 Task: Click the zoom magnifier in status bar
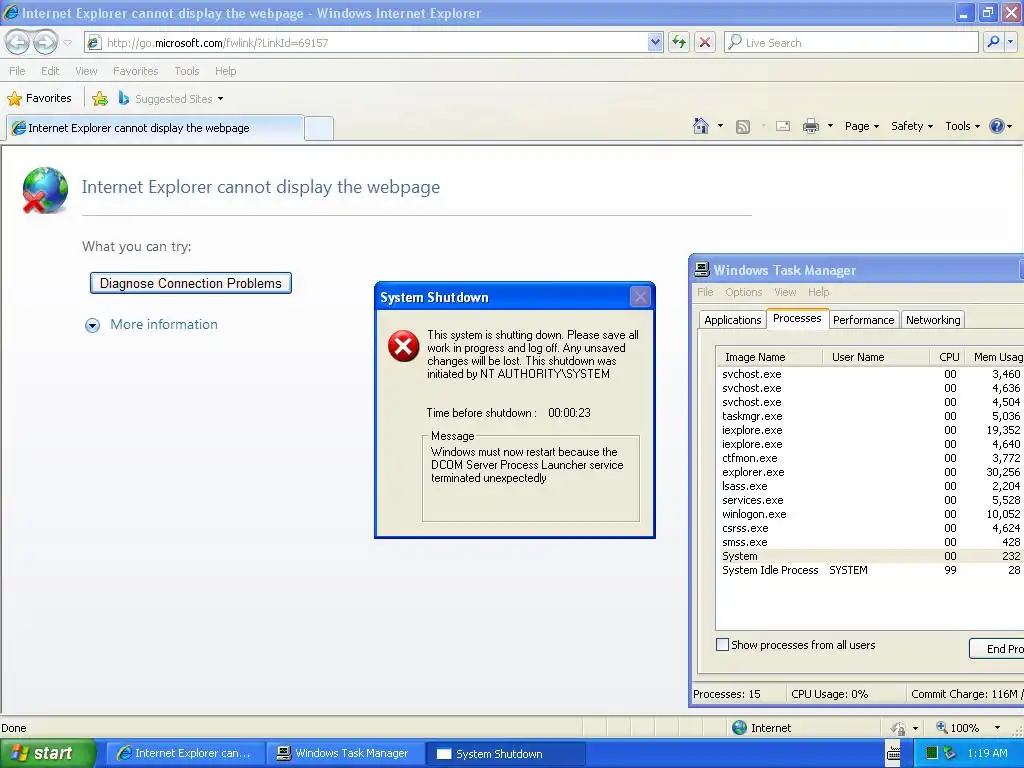pyautogui.click(x=942, y=728)
